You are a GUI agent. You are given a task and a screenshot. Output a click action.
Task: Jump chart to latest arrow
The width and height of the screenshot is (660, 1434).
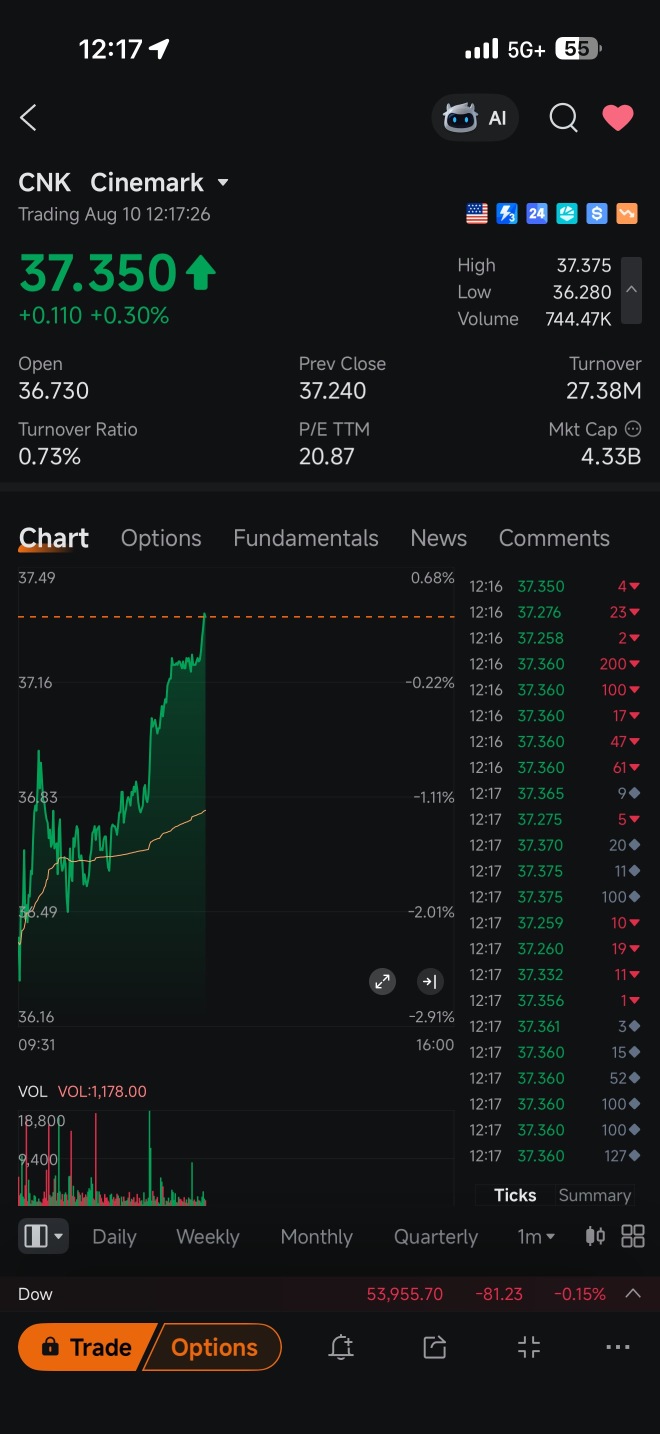(430, 982)
